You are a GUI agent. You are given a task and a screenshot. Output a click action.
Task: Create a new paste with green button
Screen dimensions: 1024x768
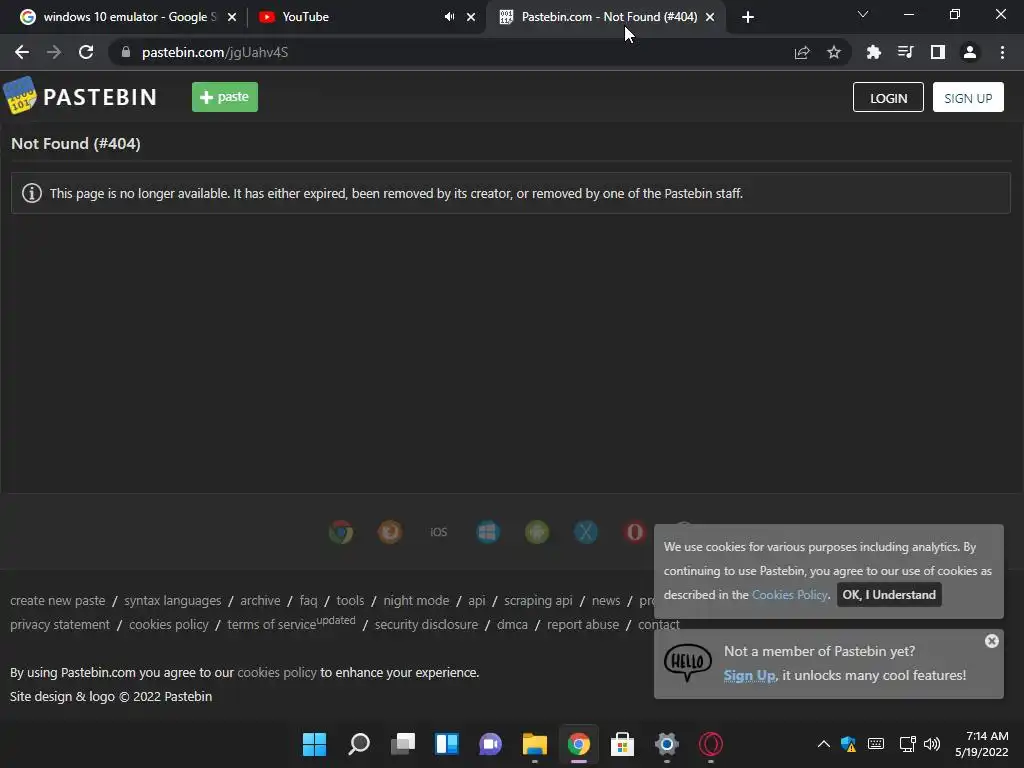225,97
